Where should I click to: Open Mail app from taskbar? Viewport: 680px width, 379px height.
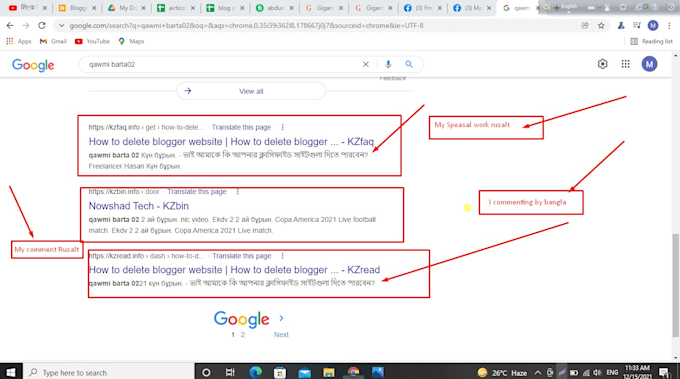point(304,372)
